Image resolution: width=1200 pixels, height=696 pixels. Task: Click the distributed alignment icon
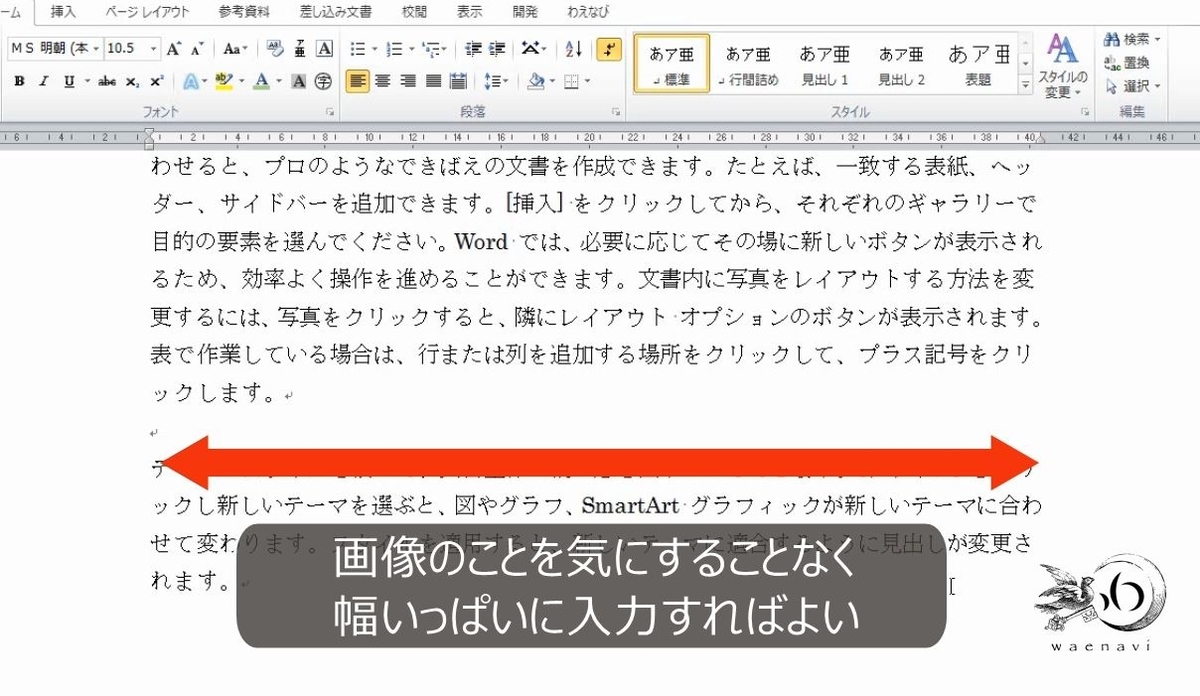pos(458,81)
